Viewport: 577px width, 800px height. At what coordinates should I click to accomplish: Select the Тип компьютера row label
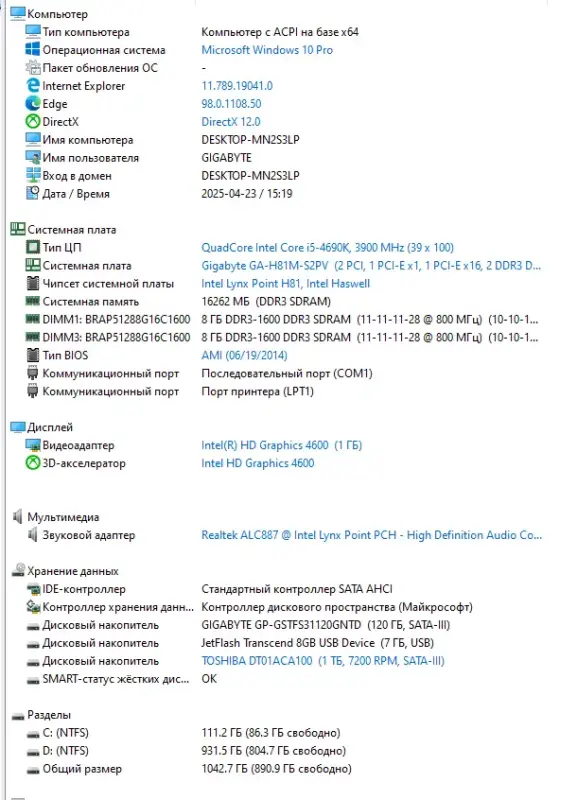[x=86, y=32]
